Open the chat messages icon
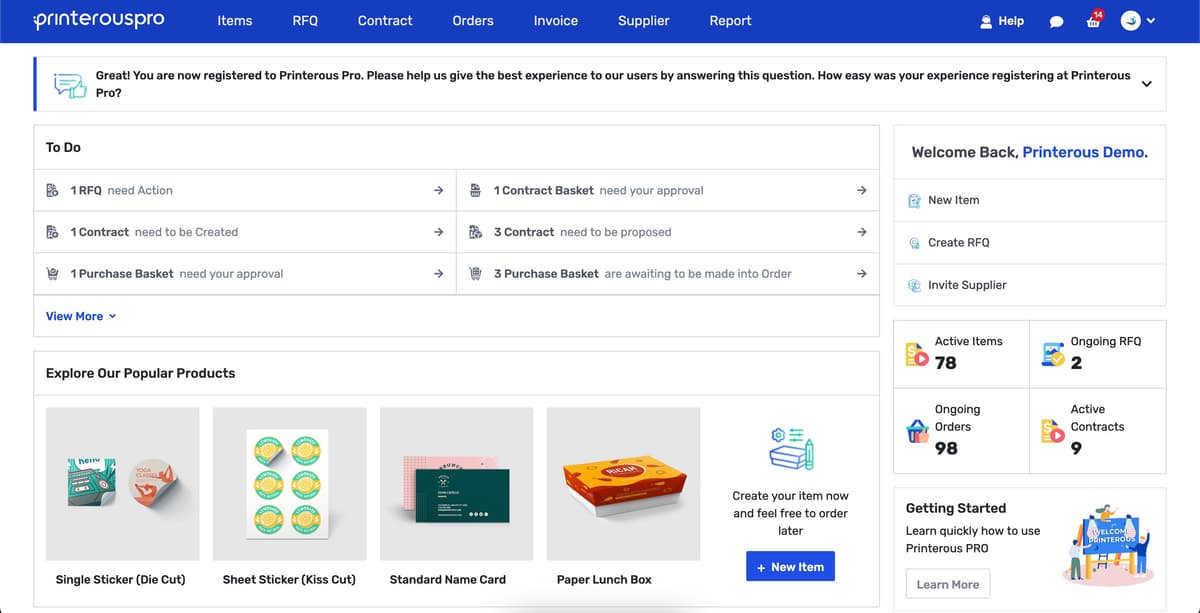1200x613 pixels. [x=1056, y=21]
